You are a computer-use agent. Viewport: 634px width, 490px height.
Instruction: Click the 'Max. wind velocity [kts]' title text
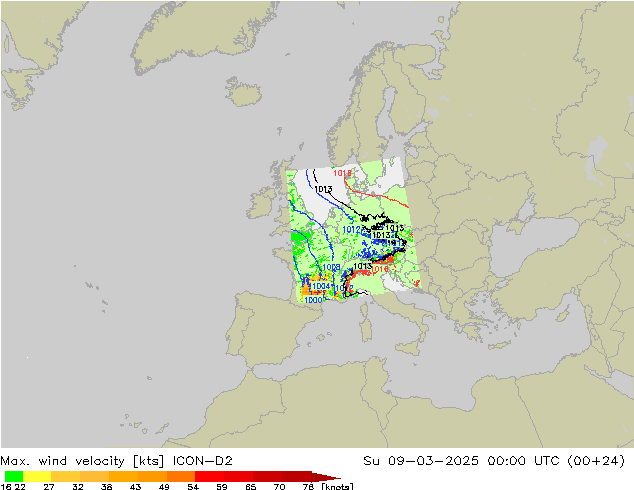coord(82,461)
